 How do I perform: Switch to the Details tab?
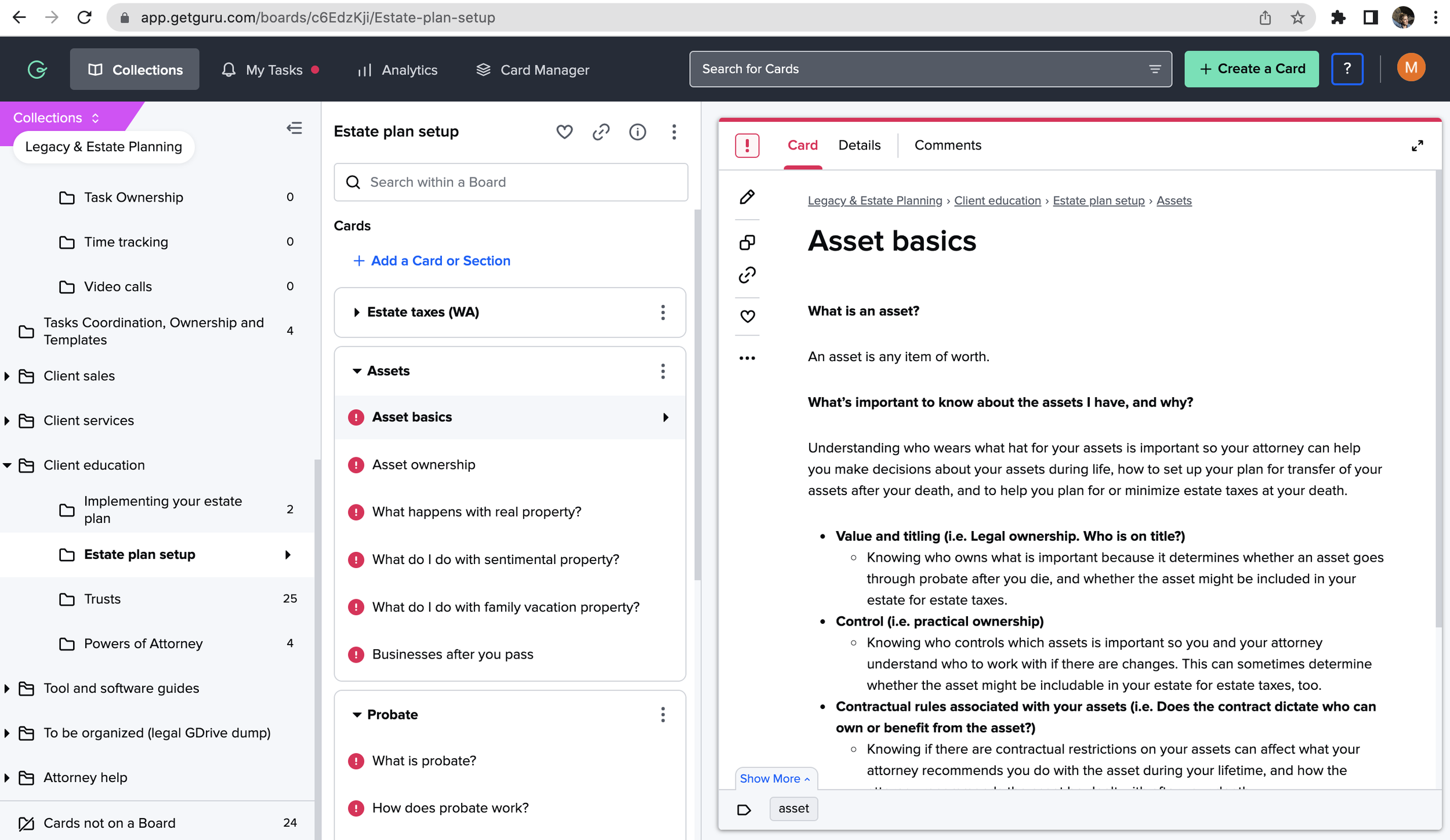tap(859, 146)
